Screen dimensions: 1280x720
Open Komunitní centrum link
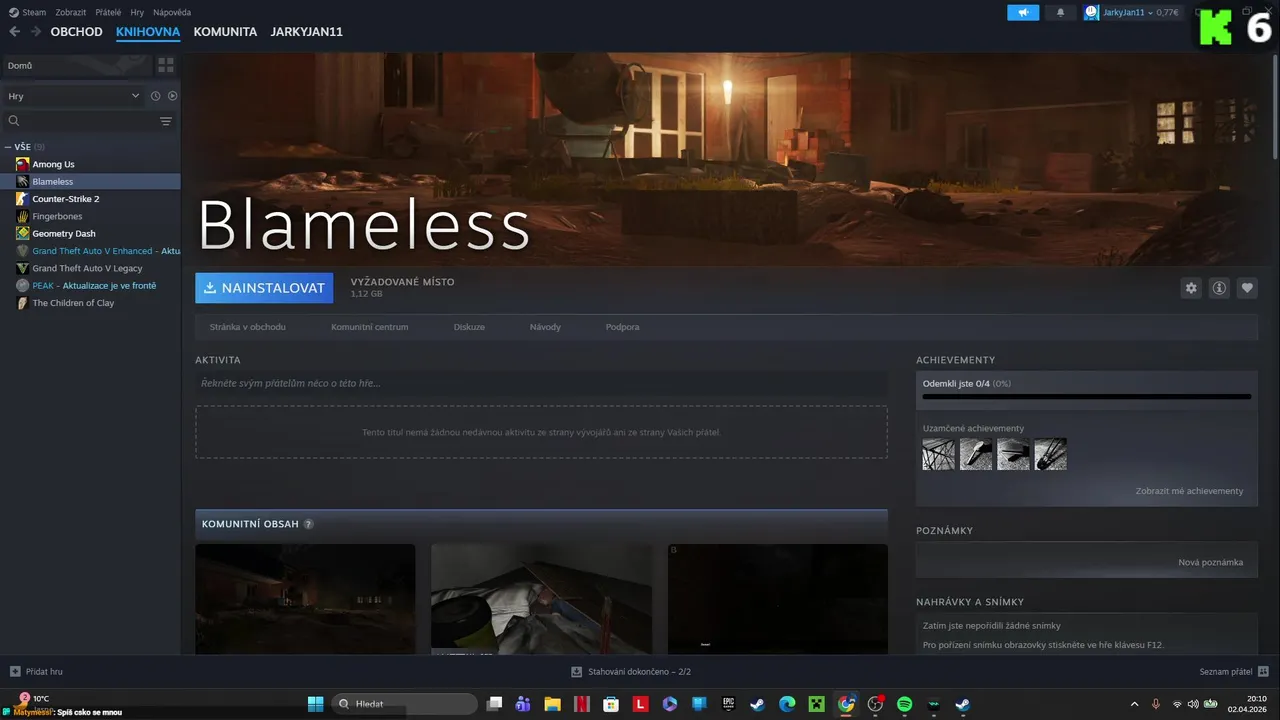[370, 327]
